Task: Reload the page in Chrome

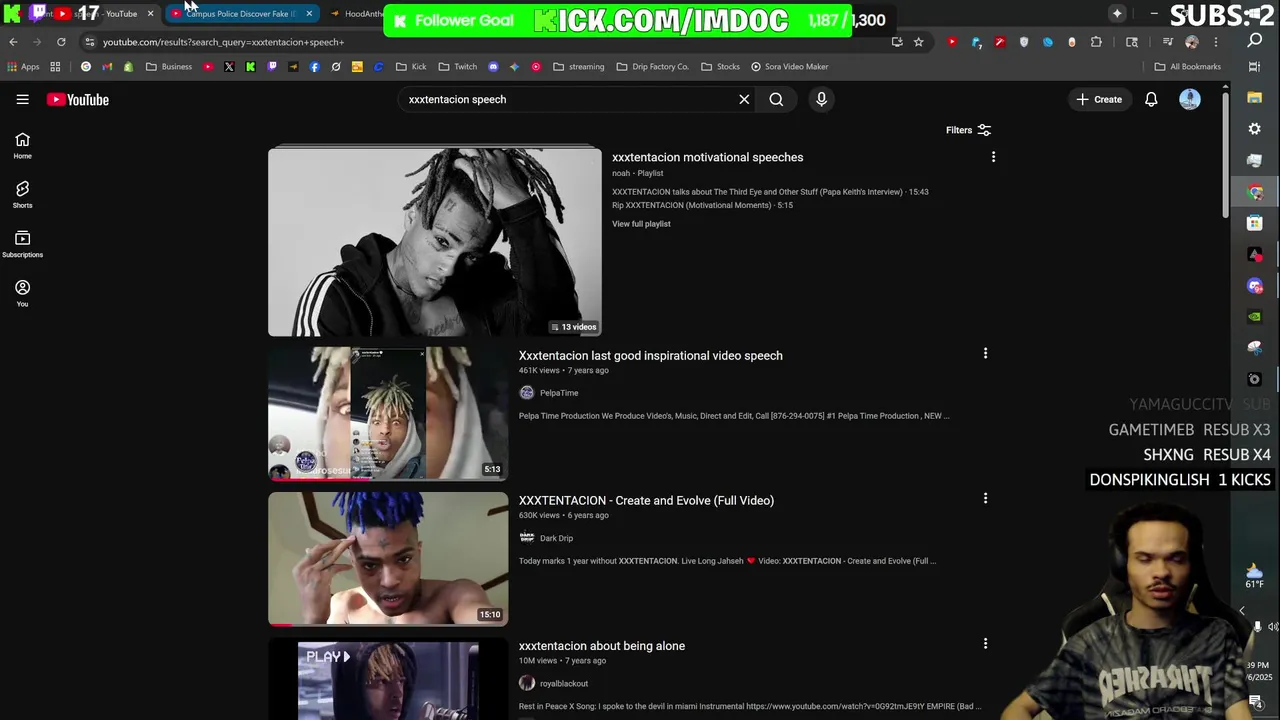Action: (x=61, y=42)
